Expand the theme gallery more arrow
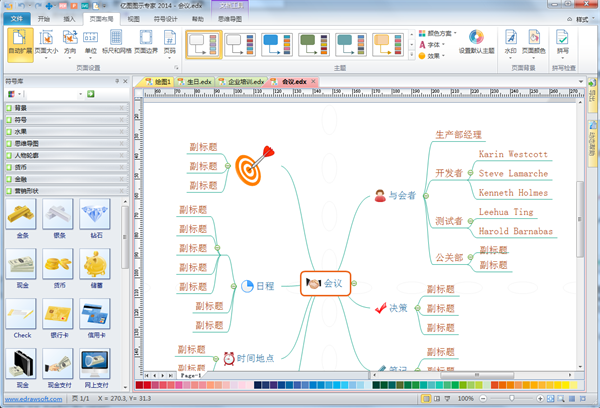Viewport: 600px width, 408px height. pos(412,55)
